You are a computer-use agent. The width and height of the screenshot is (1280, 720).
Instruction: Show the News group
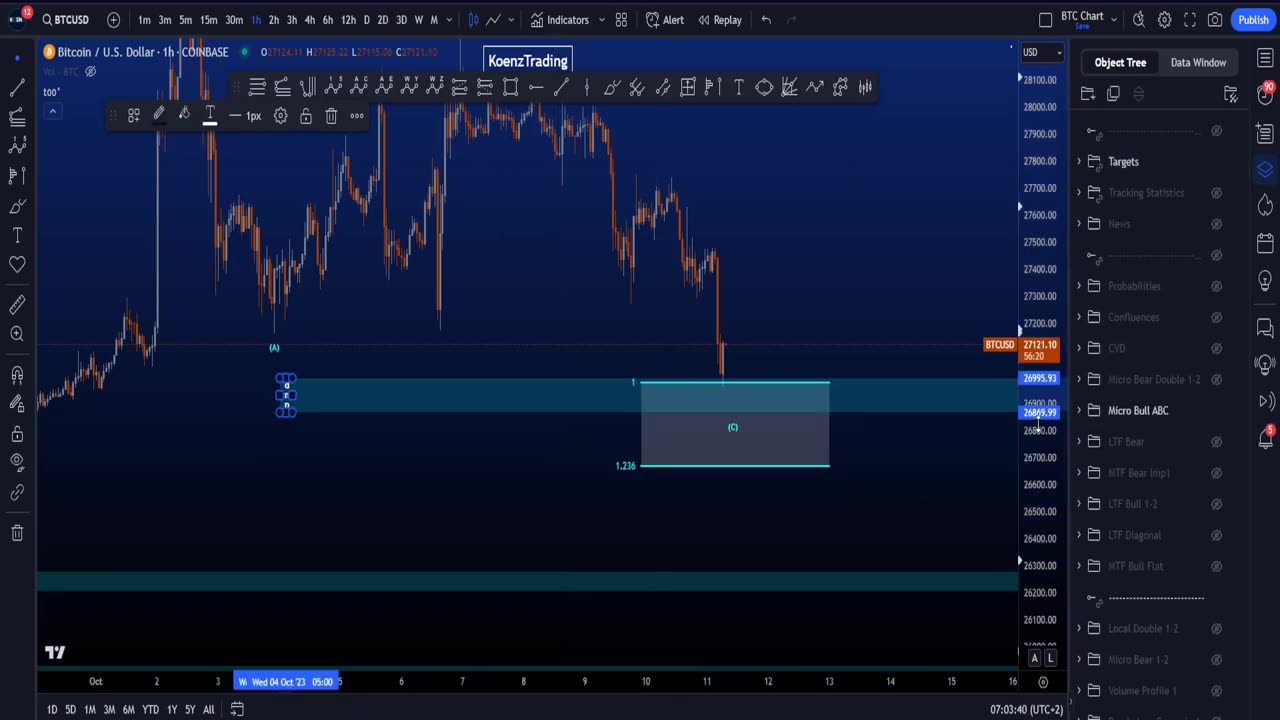point(1217,224)
